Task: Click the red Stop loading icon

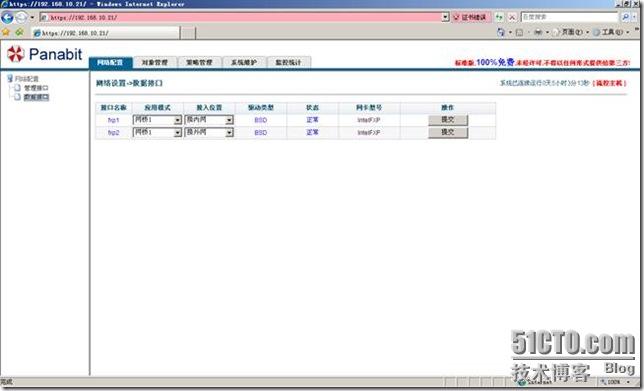Action: pyautogui.click(x=512, y=17)
